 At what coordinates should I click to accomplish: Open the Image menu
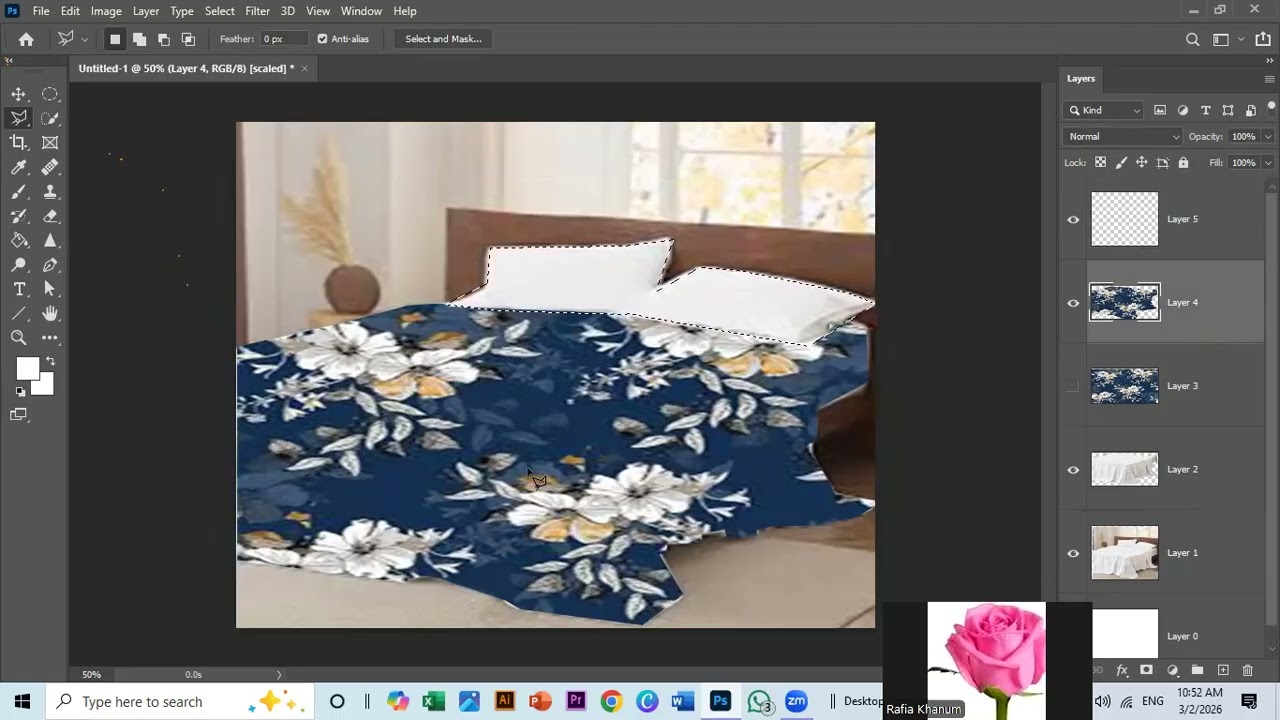pos(106,11)
